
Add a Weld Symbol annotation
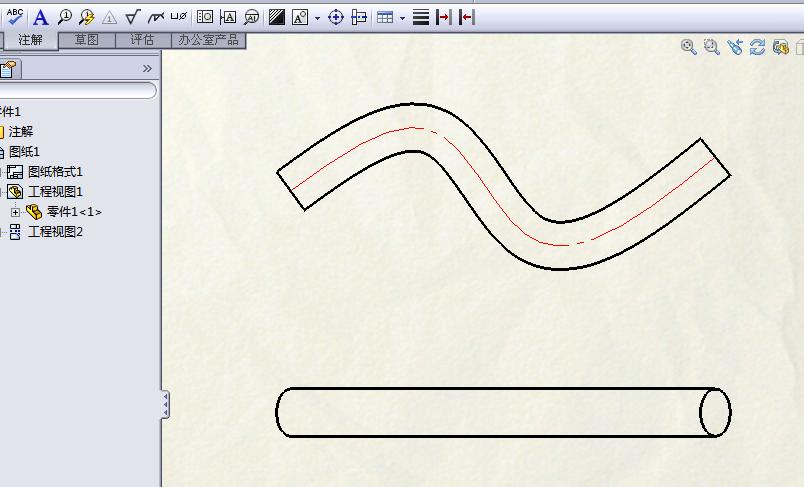coord(155,18)
